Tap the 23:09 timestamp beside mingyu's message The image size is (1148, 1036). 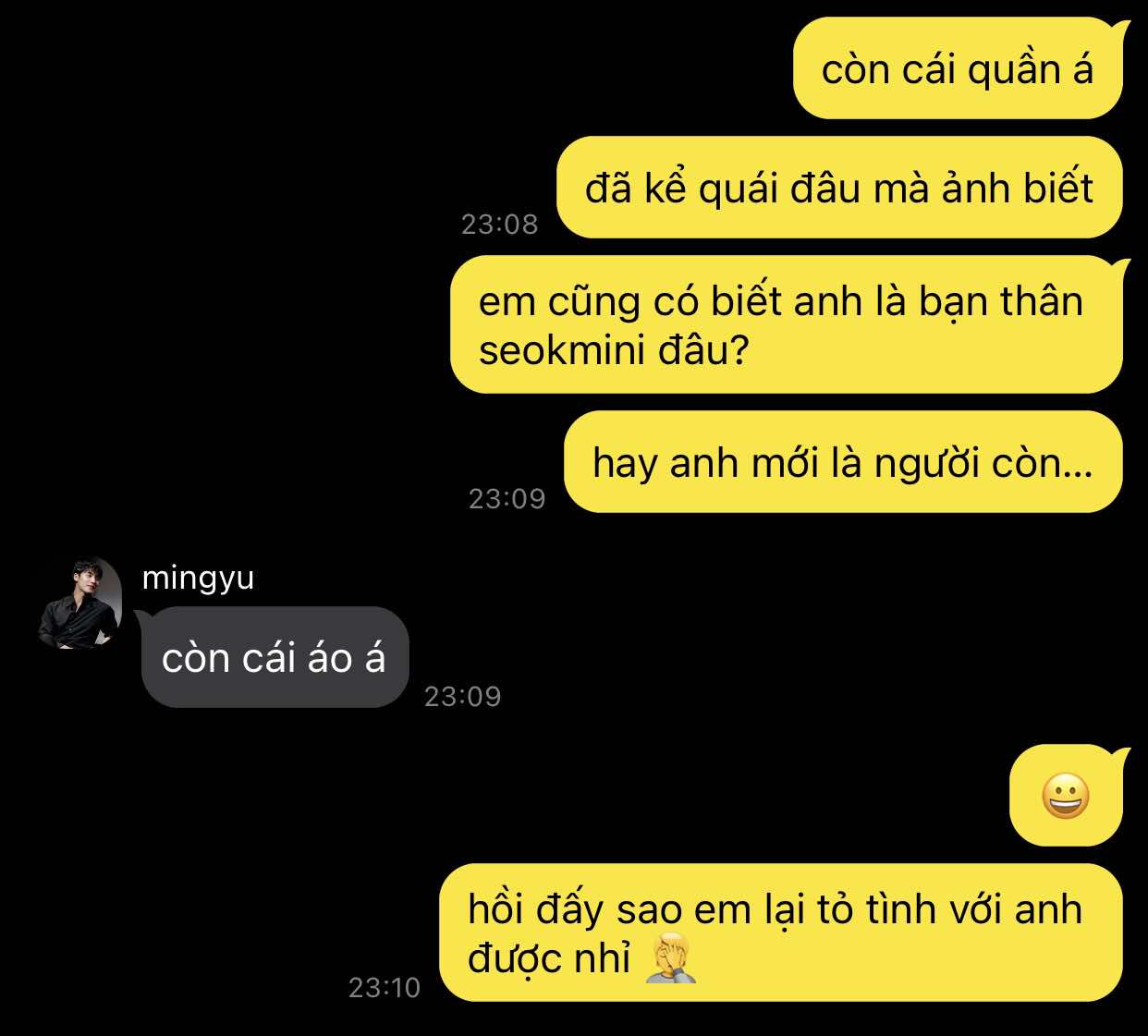click(462, 696)
